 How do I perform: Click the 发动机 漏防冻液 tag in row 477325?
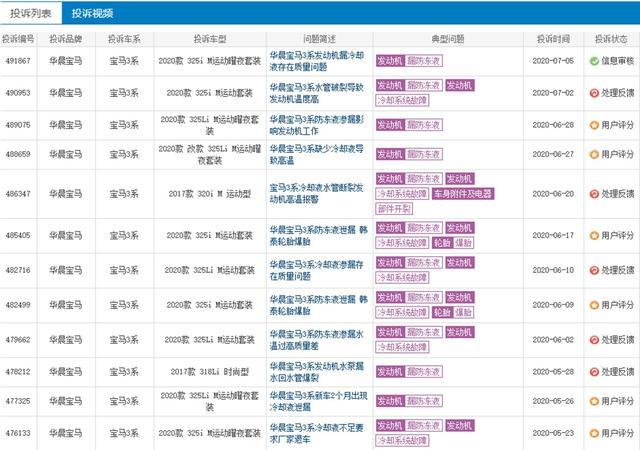point(409,401)
